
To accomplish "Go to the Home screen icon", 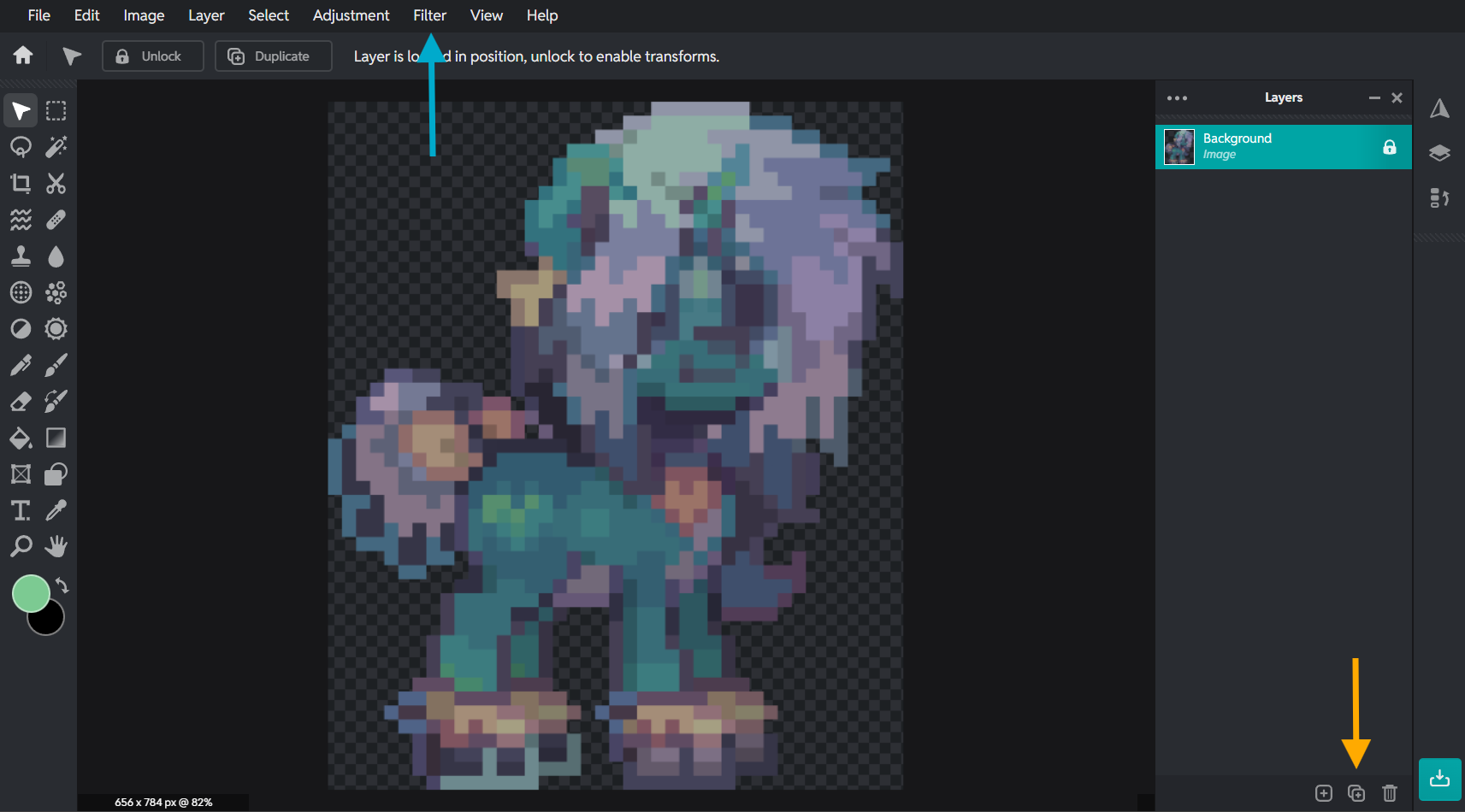I will (x=23, y=56).
